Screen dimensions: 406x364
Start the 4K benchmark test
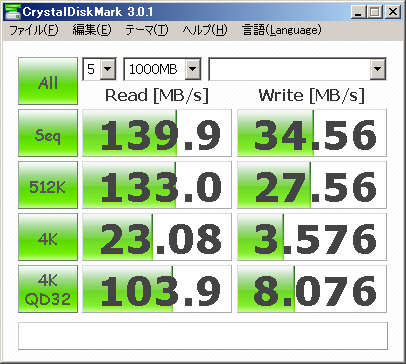tap(48, 237)
